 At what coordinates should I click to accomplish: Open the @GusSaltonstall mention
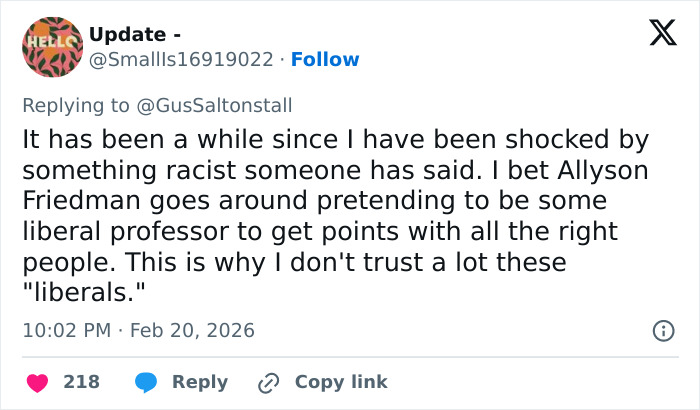tap(216, 104)
